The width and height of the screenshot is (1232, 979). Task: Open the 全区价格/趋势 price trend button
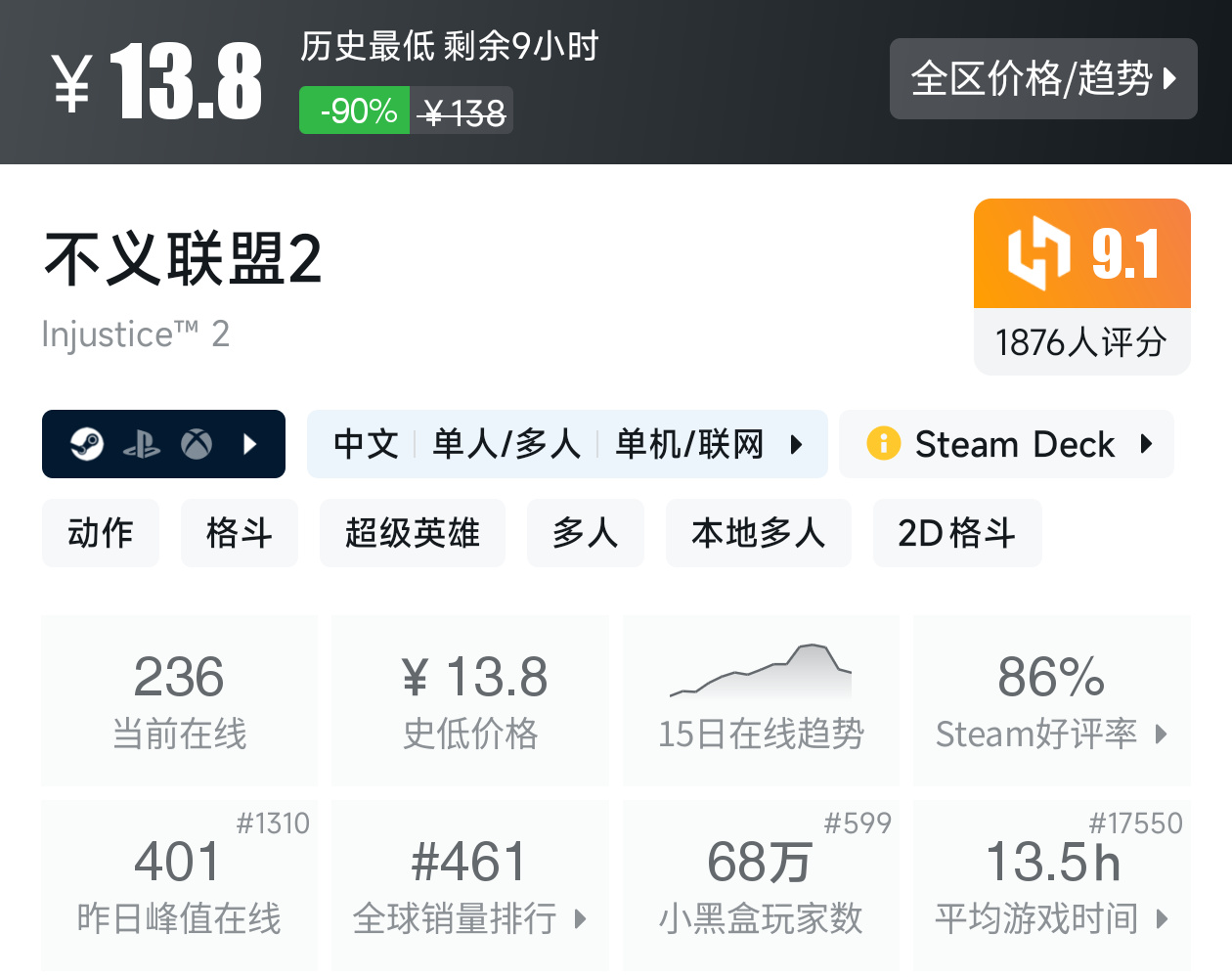1043,79
